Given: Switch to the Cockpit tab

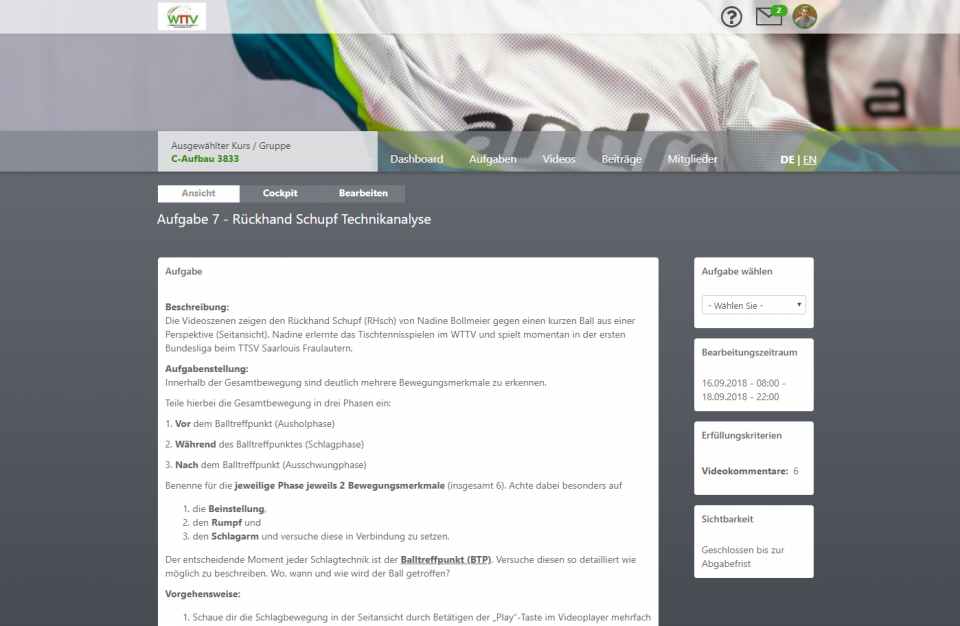Looking at the screenshot, I should (280, 193).
